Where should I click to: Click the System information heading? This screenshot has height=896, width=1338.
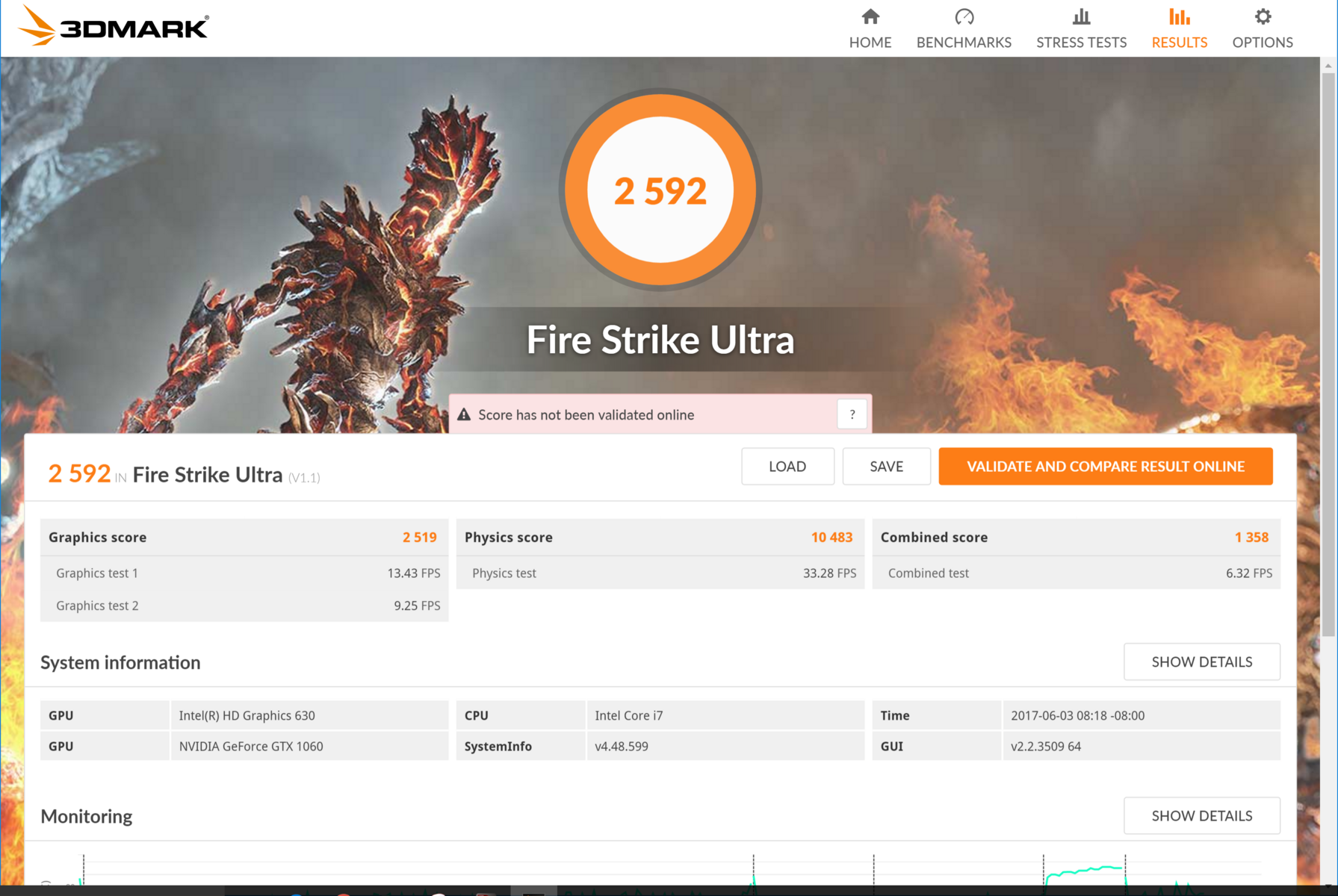tap(120, 662)
